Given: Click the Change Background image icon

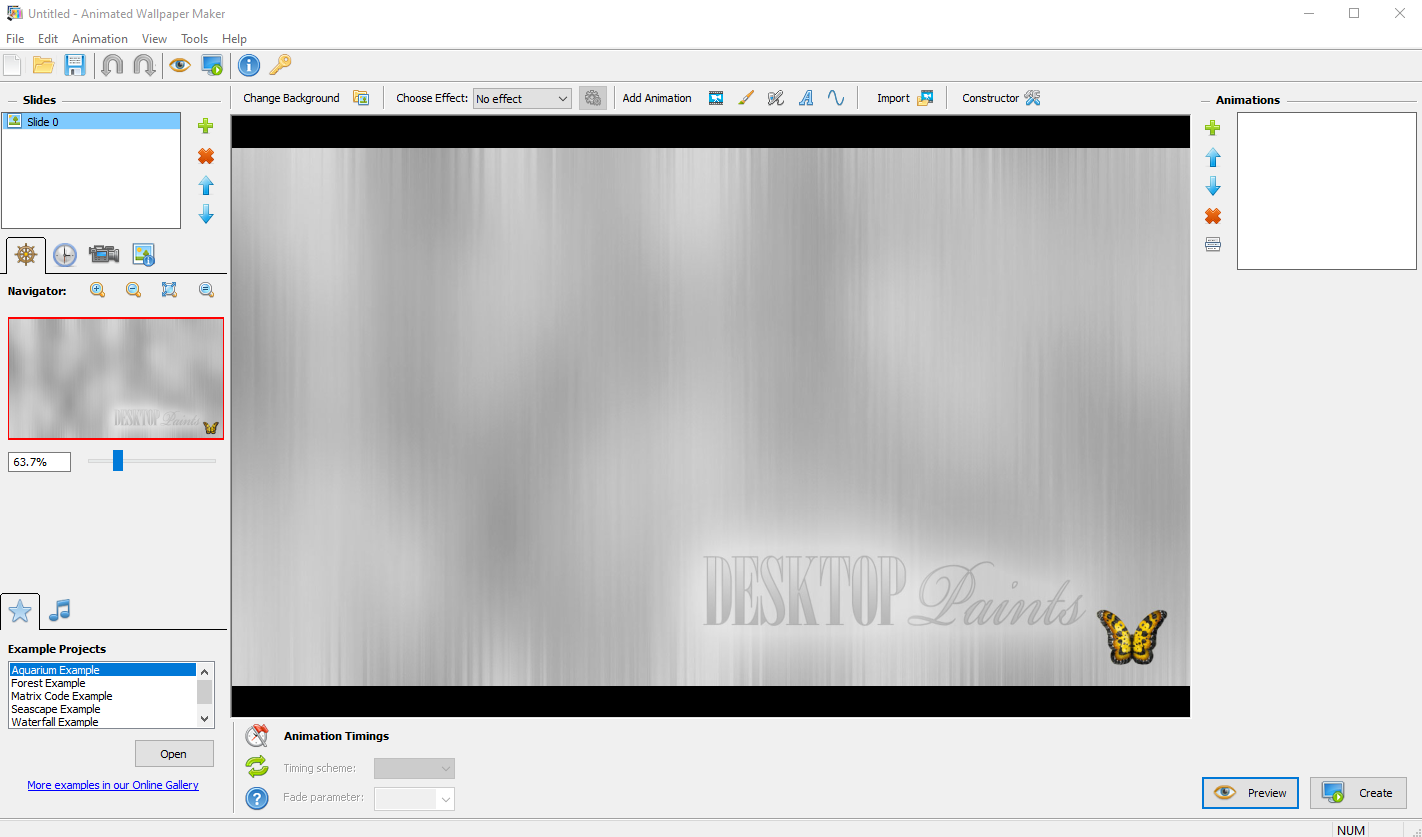Looking at the screenshot, I should pos(361,98).
